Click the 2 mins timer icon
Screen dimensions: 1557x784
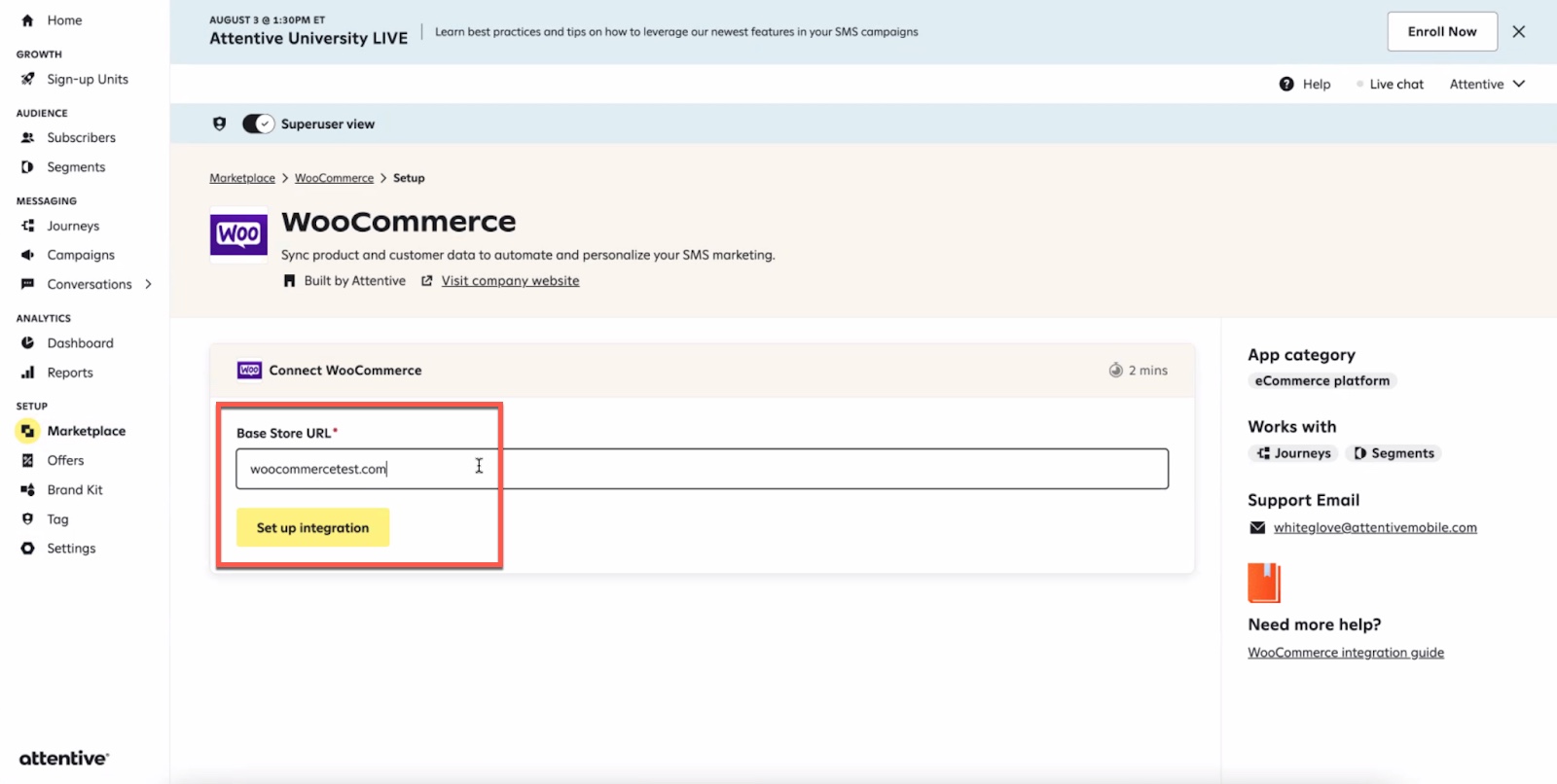tap(1116, 371)
